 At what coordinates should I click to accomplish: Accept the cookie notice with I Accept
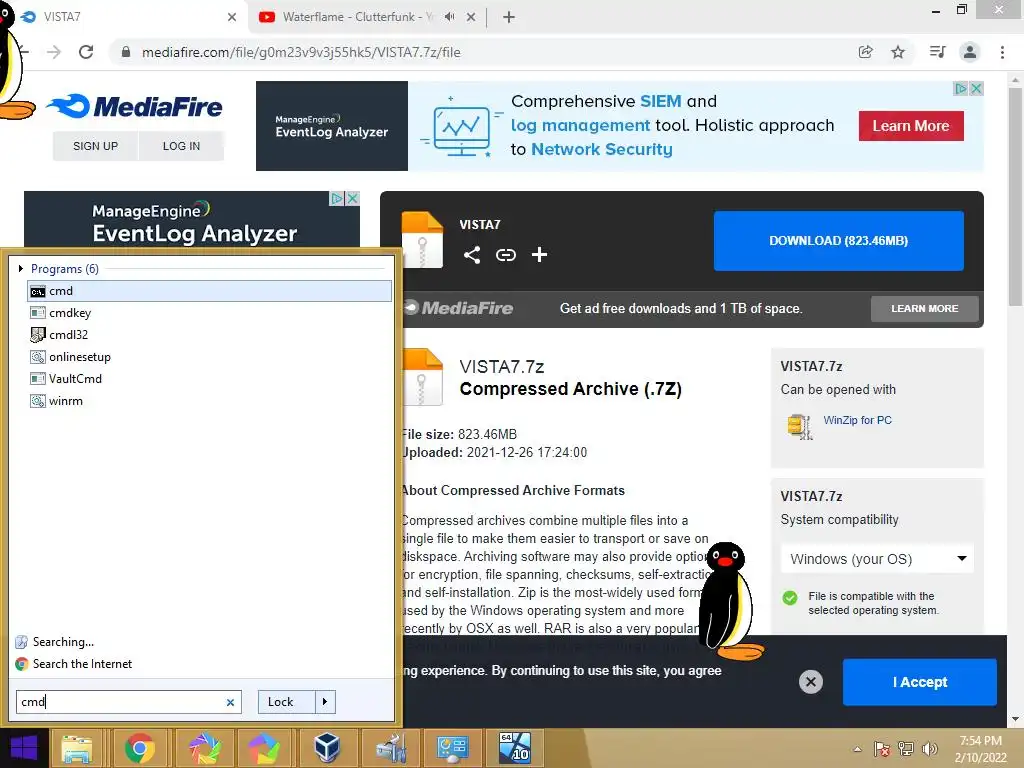tap(920, 682)
